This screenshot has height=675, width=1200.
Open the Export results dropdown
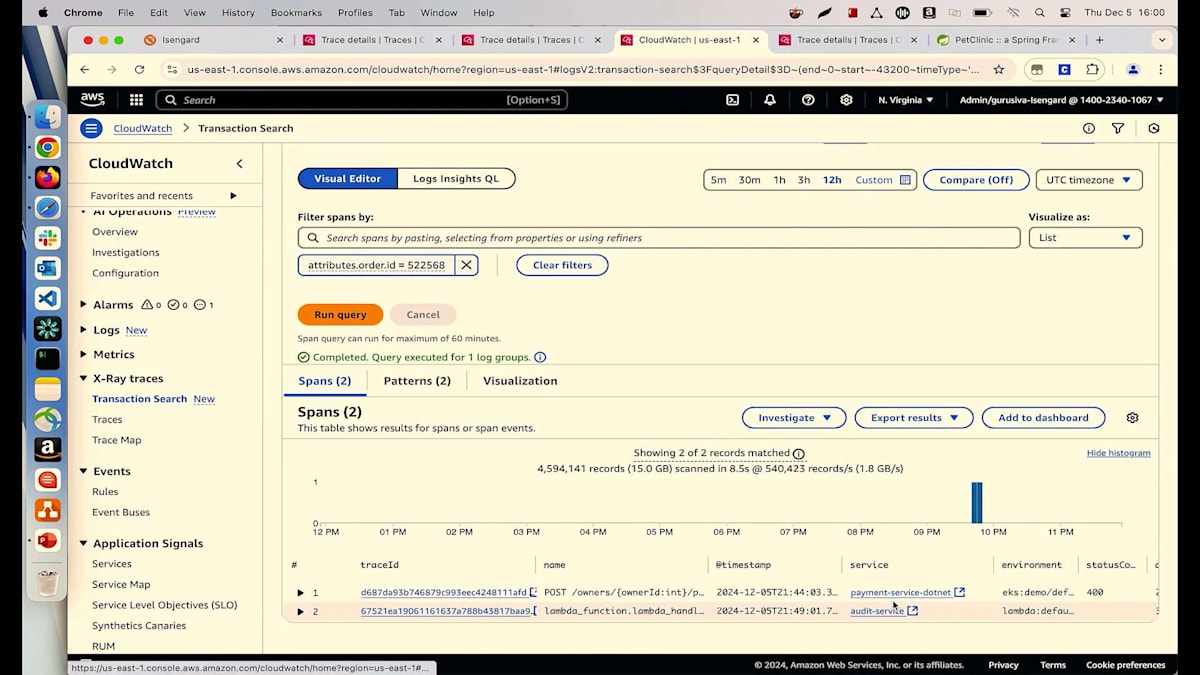pyautogui.click(x=914, y=418)
